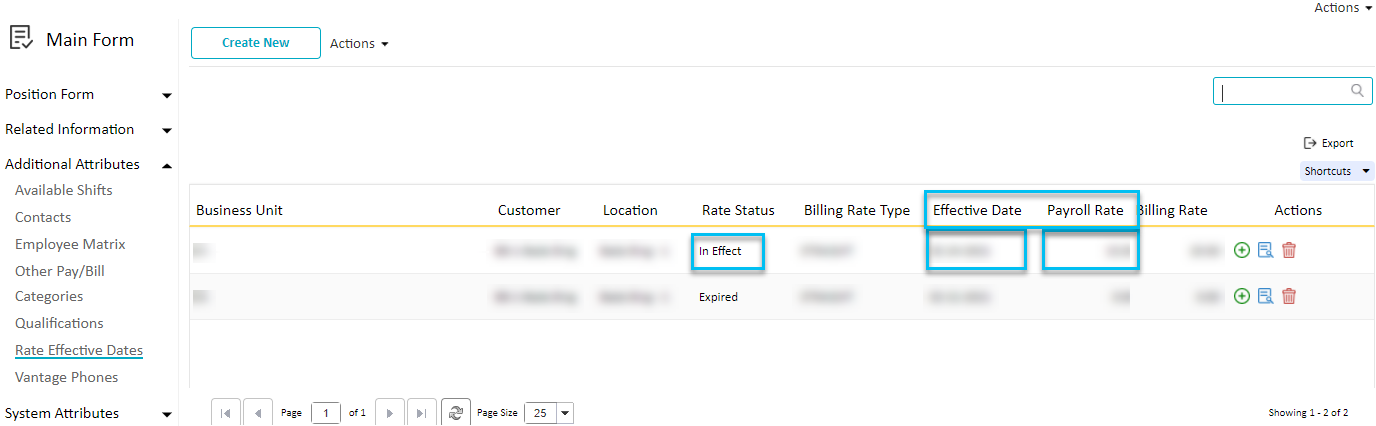Click the Expired status cell

pyautogui.click(x=718, y=297)
